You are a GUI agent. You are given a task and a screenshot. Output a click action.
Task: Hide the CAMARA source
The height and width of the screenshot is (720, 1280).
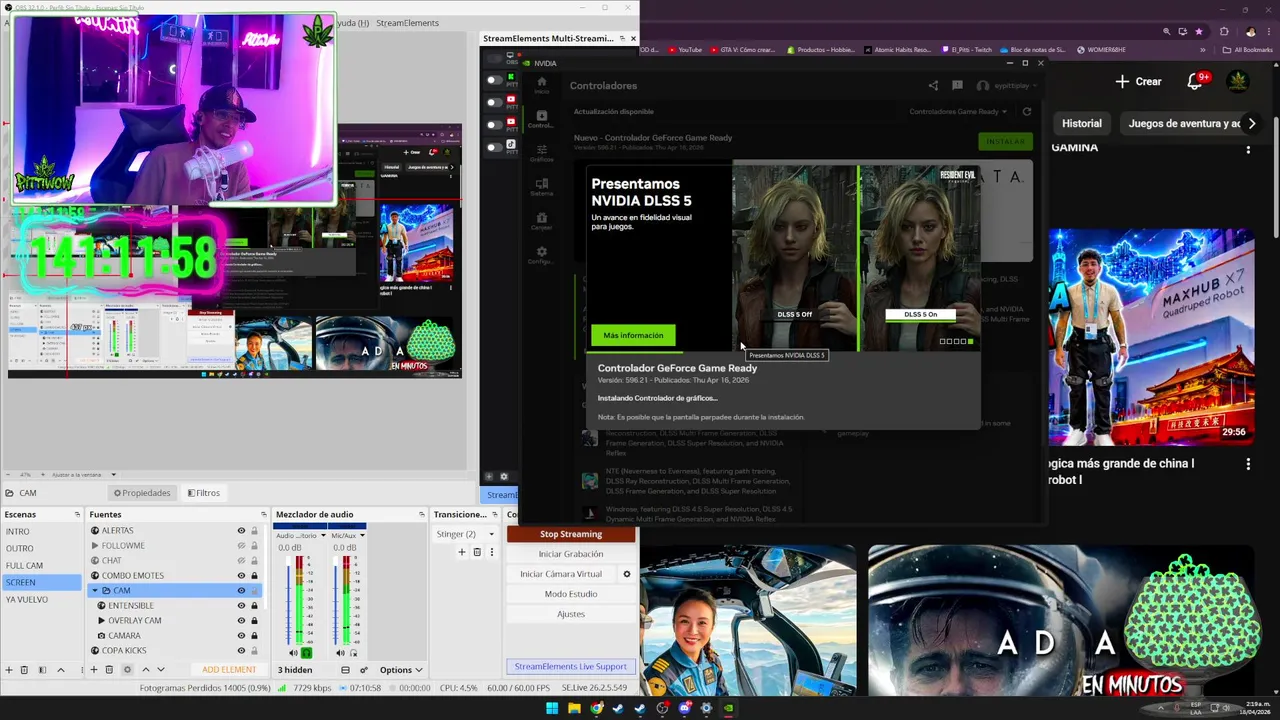tap(241, 636)
